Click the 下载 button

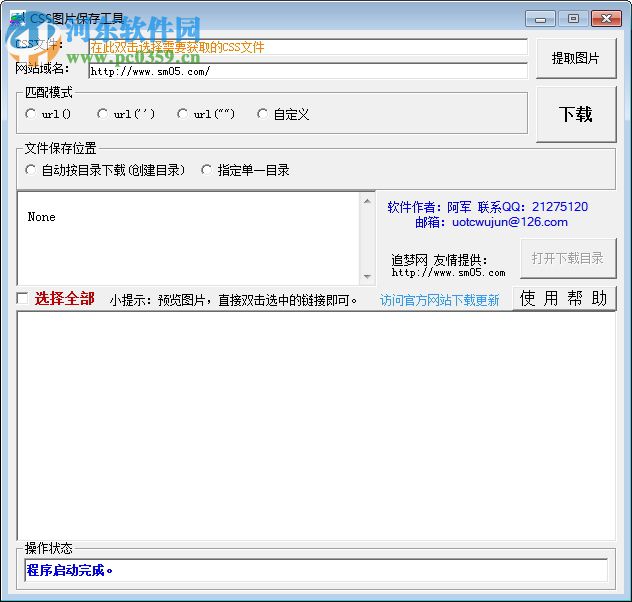[576, 114]
